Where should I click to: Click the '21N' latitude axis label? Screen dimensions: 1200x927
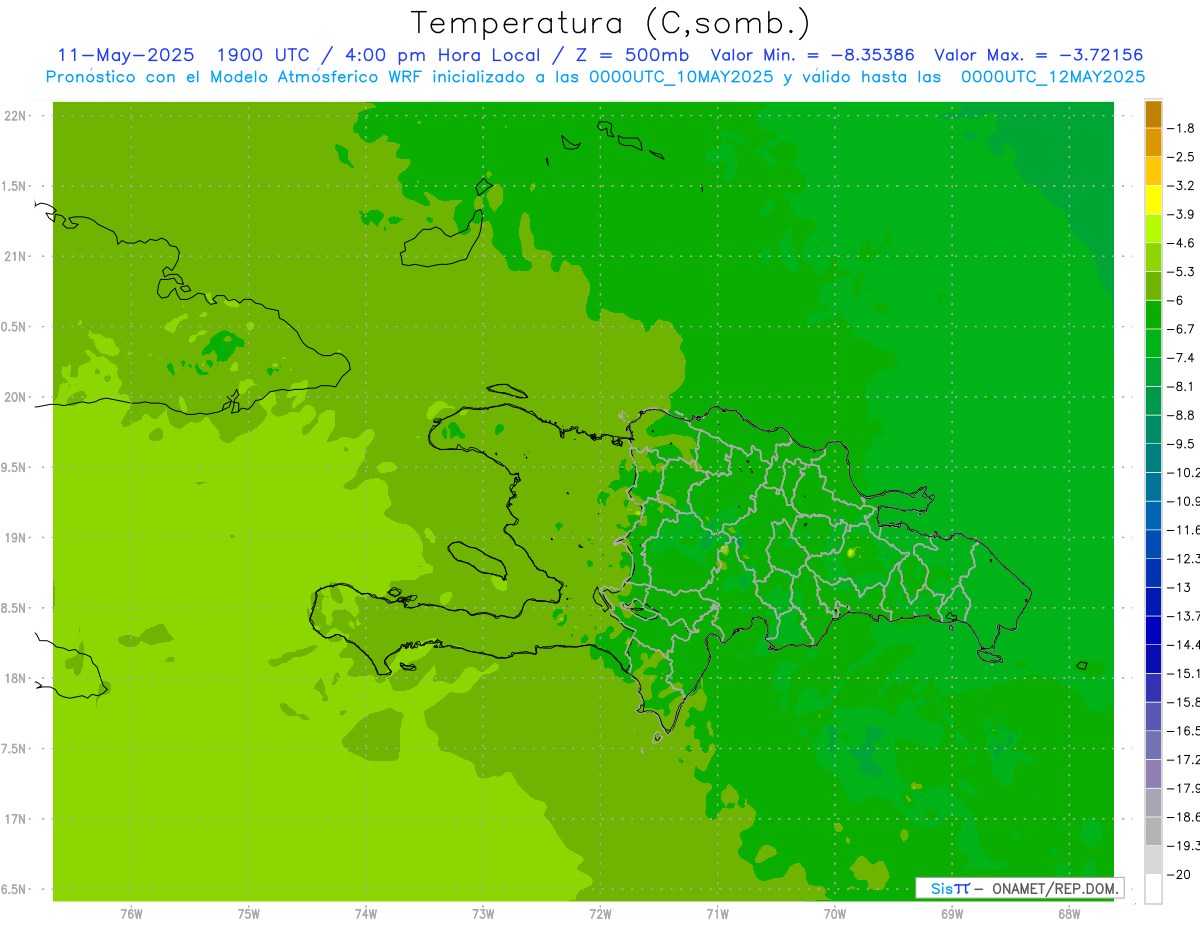click(x=15, y=256)
